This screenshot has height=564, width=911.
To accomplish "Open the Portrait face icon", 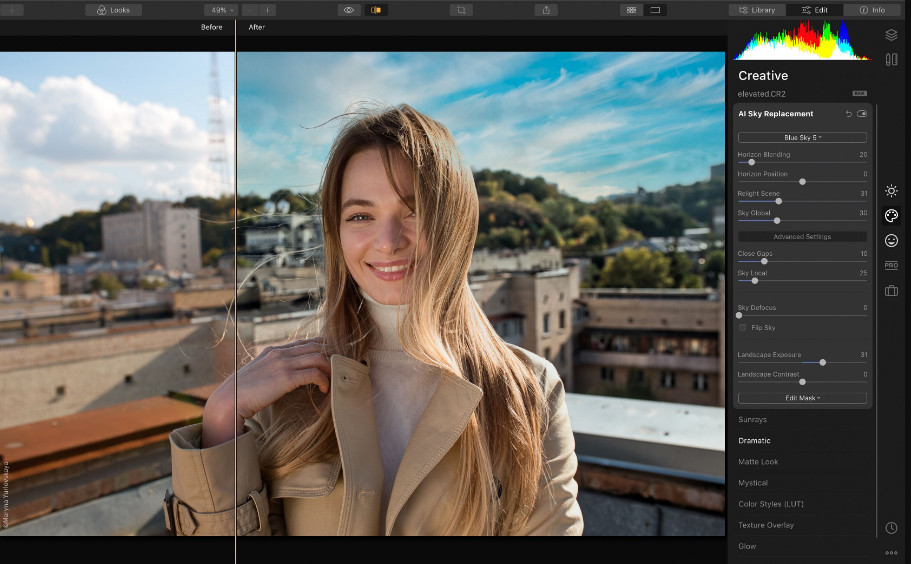I will pos(891,240).
